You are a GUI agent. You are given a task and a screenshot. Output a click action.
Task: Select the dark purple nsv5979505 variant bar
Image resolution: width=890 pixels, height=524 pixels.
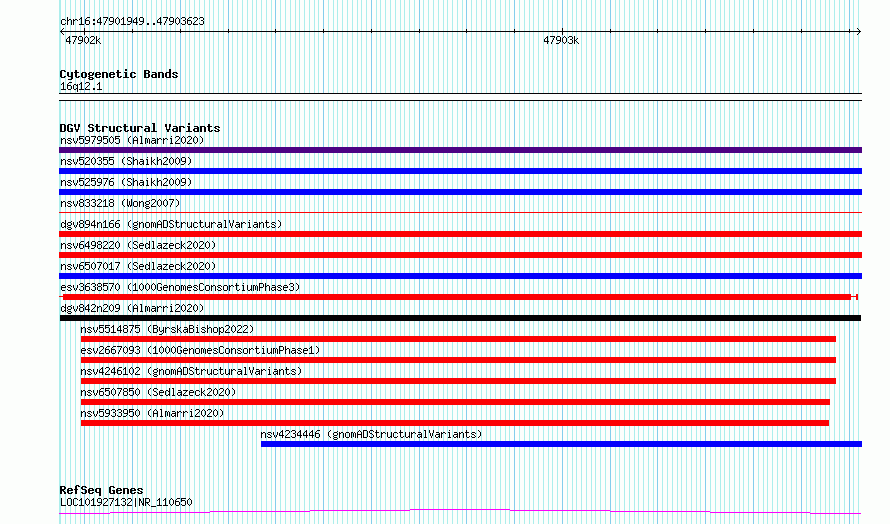pos(460,150)
